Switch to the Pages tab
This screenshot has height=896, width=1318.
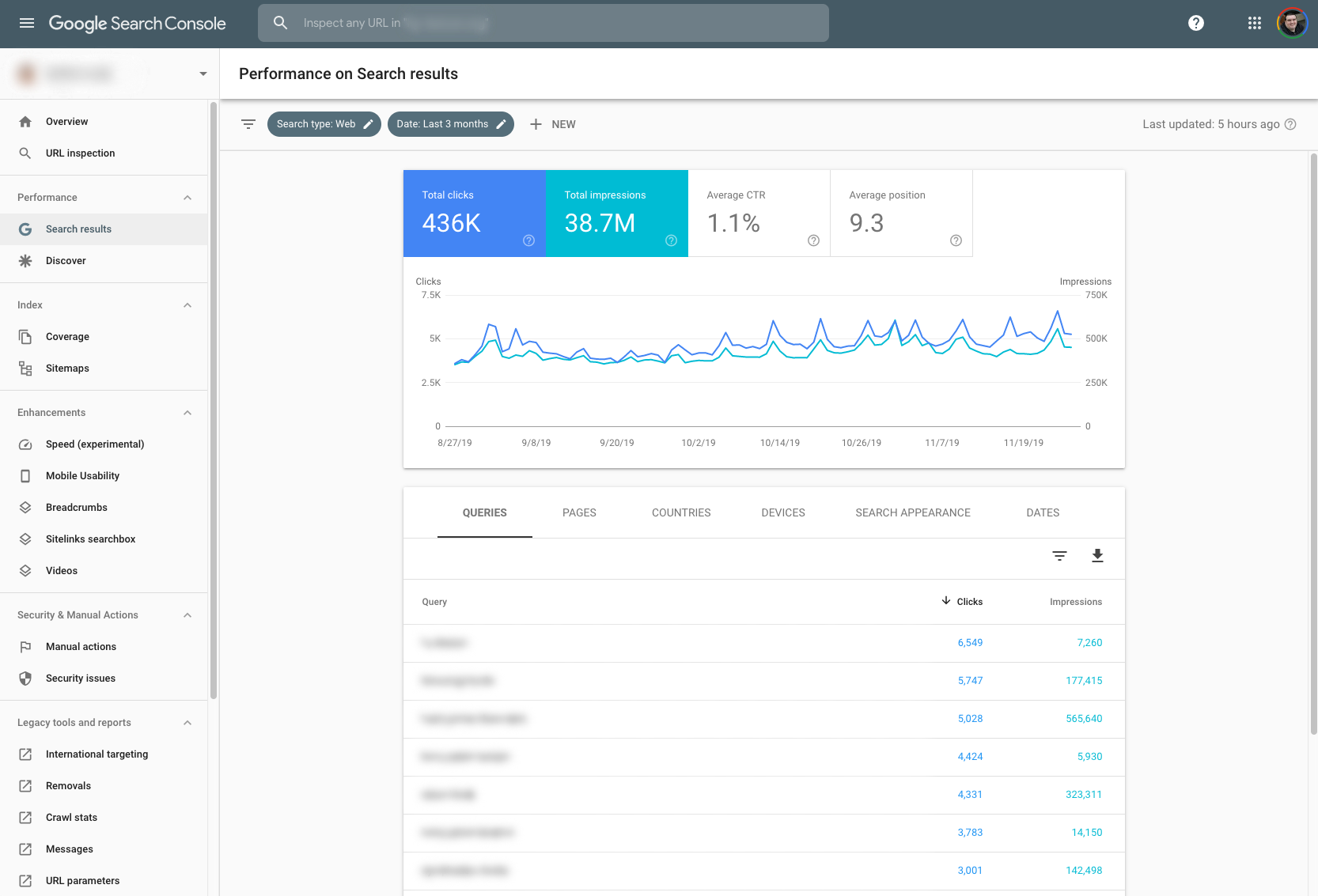click(579, 512)
